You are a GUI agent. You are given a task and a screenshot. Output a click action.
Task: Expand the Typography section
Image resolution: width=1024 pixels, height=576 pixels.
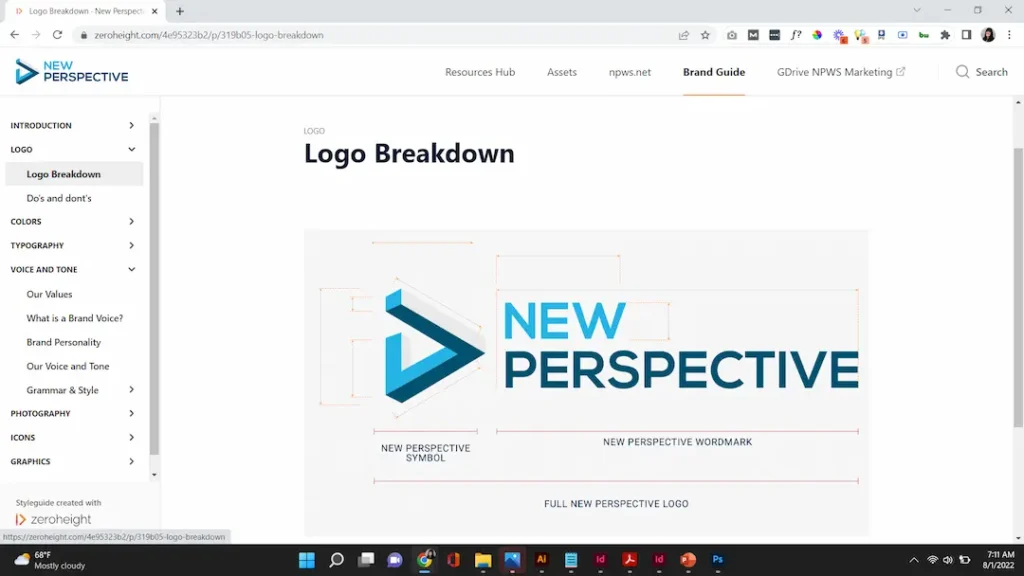coord(131,246)
